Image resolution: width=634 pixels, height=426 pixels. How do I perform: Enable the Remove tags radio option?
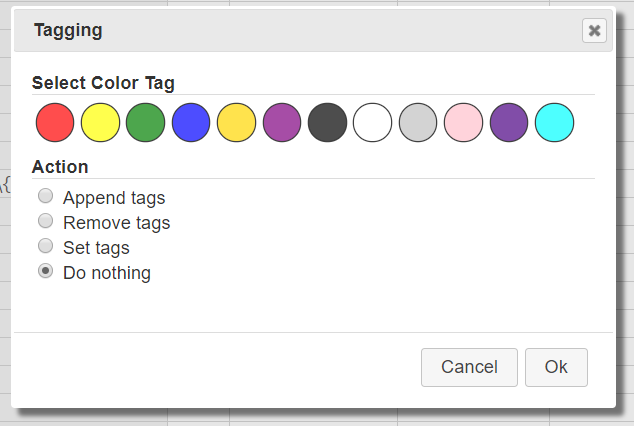point(46,221)
